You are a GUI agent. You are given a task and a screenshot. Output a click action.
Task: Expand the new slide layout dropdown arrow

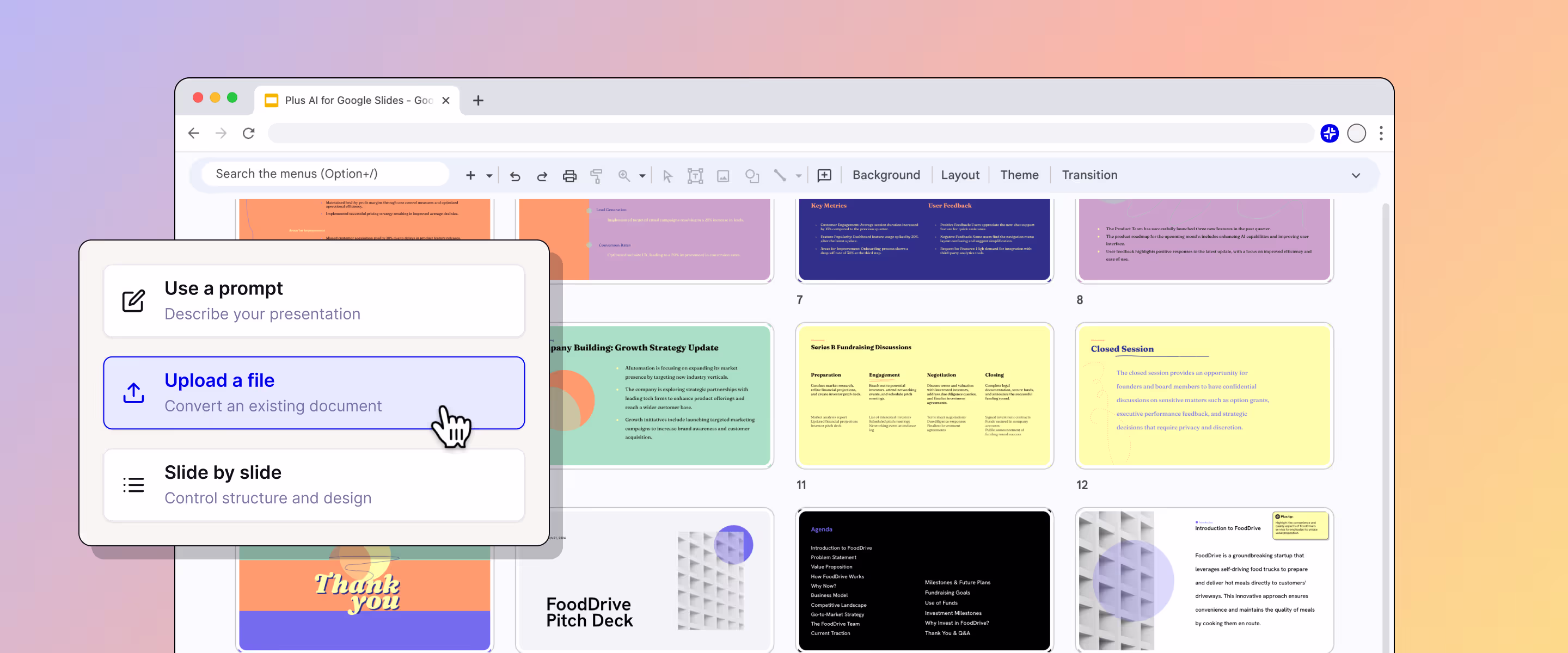[489, 176]
